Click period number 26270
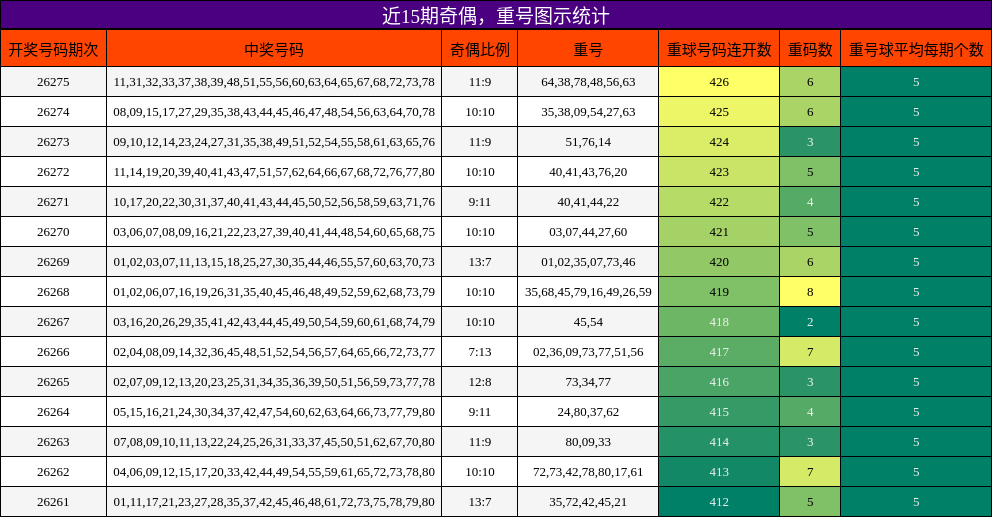 point(53,232)
